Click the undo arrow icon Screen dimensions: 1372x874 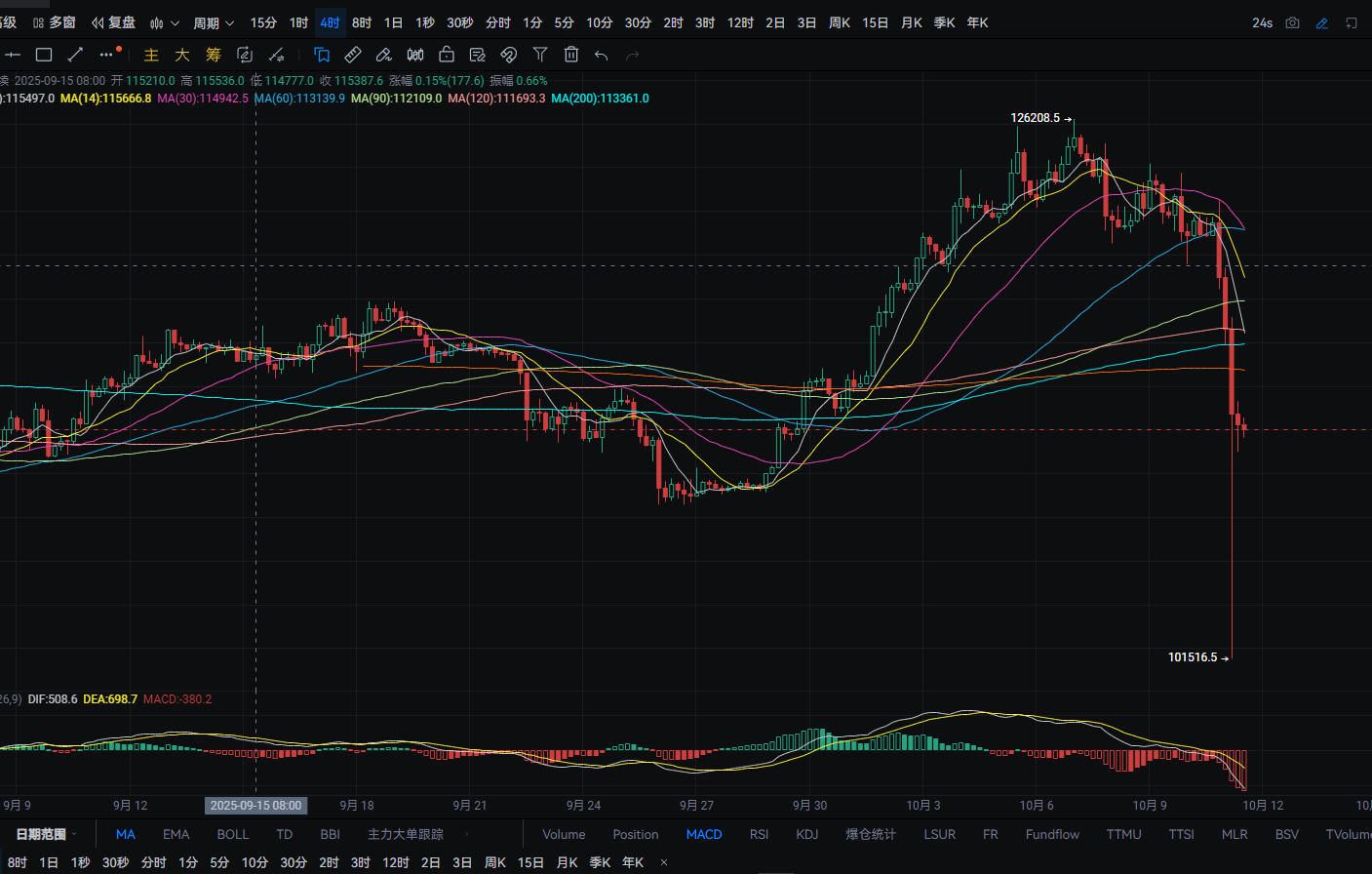point(602,55)
